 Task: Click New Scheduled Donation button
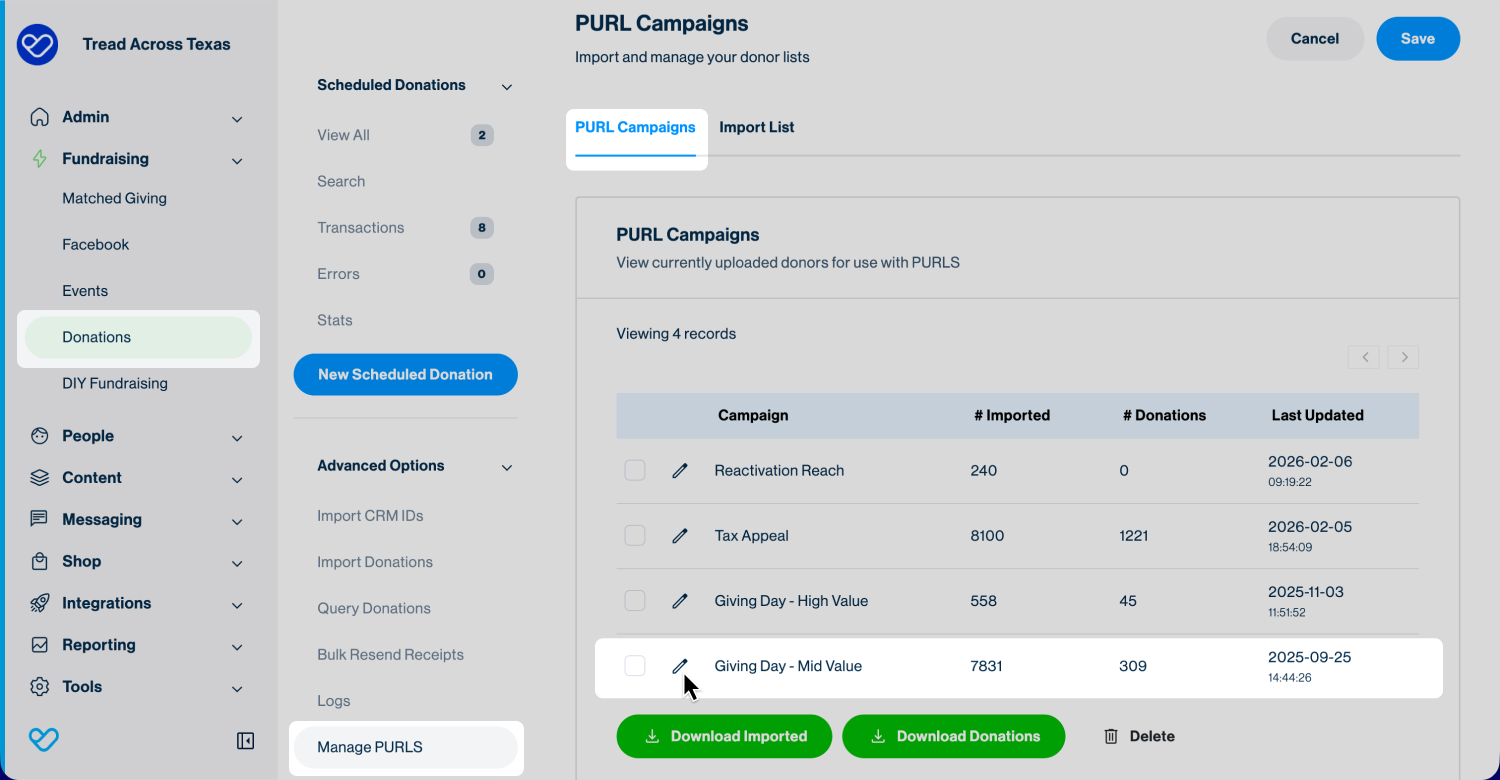point(405,375)
